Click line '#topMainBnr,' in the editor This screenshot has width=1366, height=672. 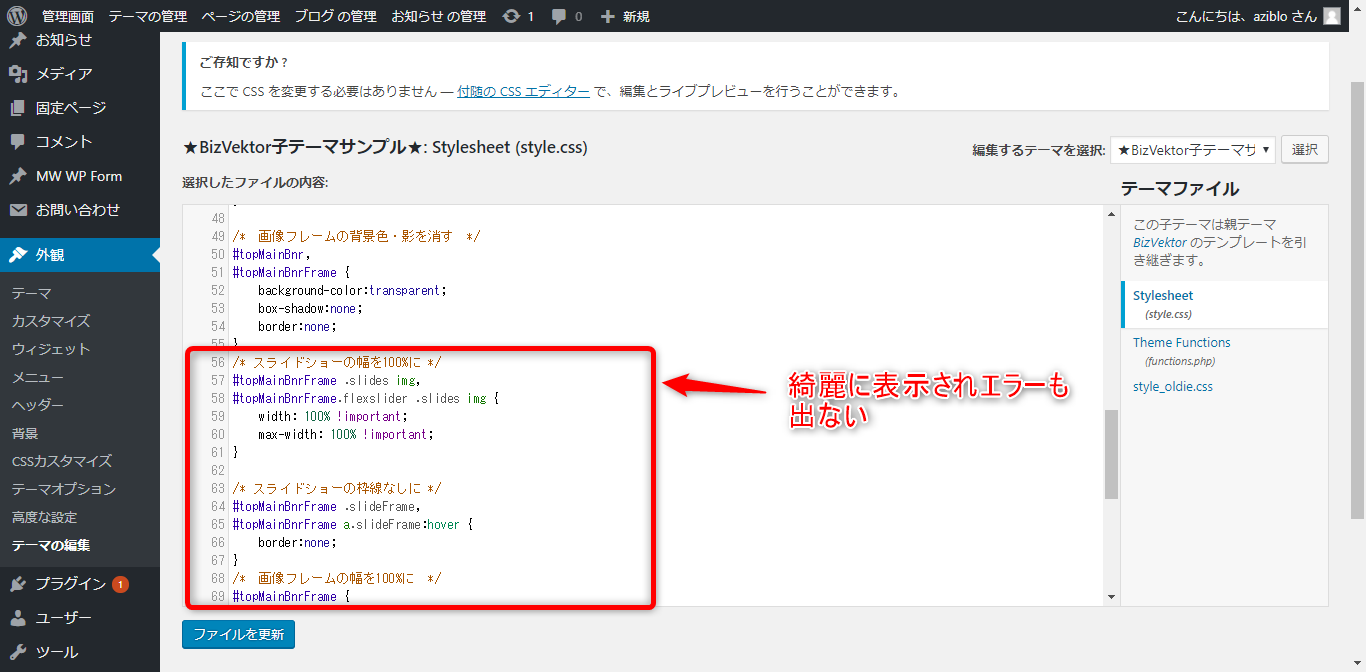pos(271,254)
